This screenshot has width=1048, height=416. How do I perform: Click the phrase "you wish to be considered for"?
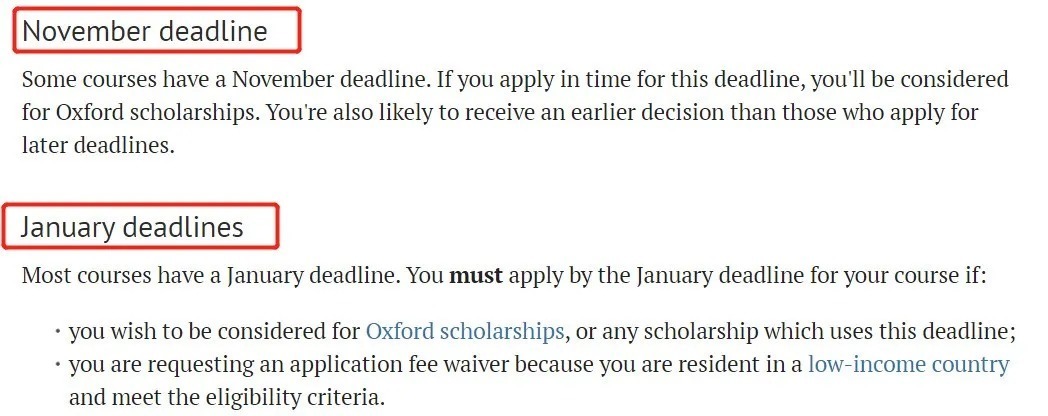[214, 331]
